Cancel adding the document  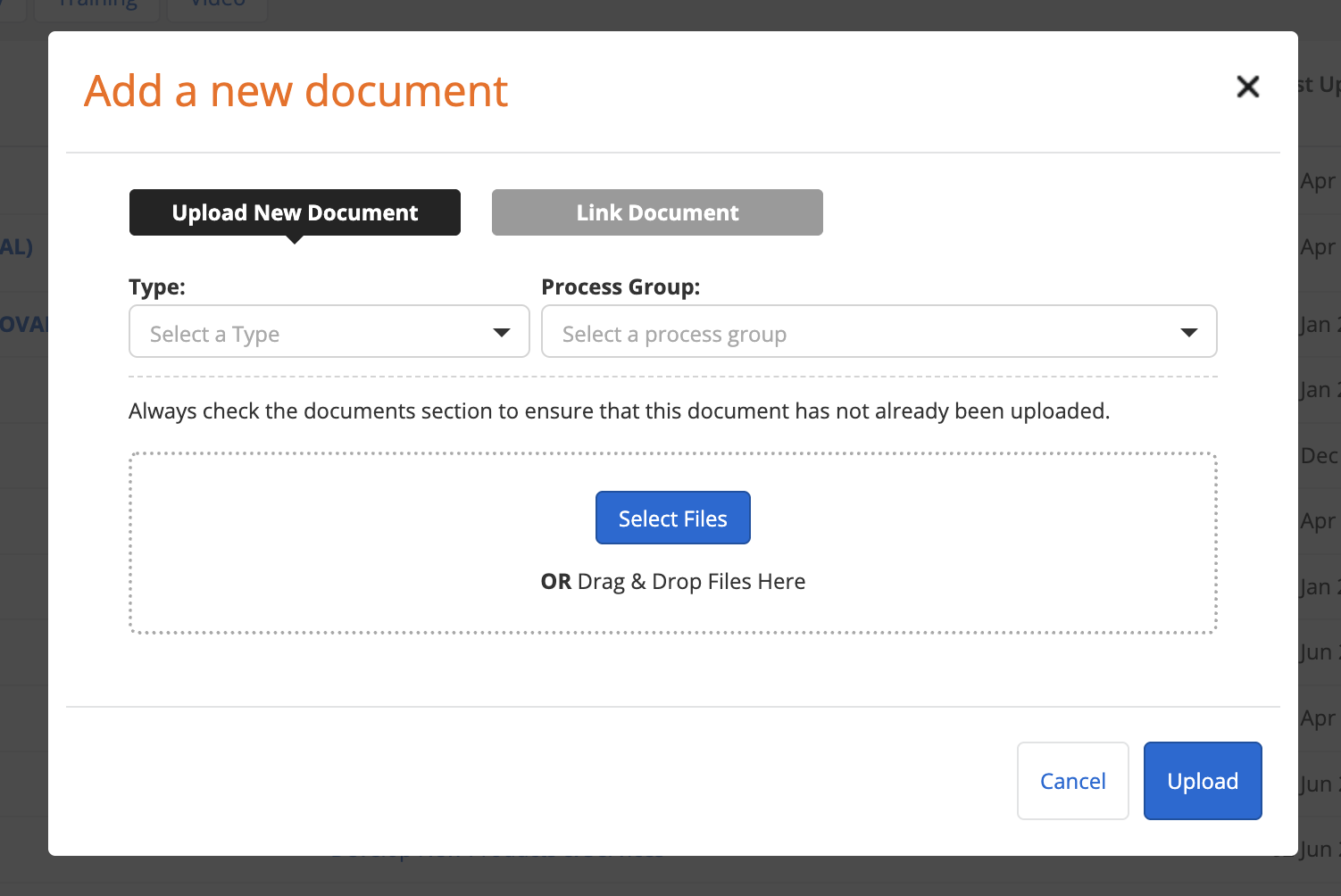(1072, 781)
